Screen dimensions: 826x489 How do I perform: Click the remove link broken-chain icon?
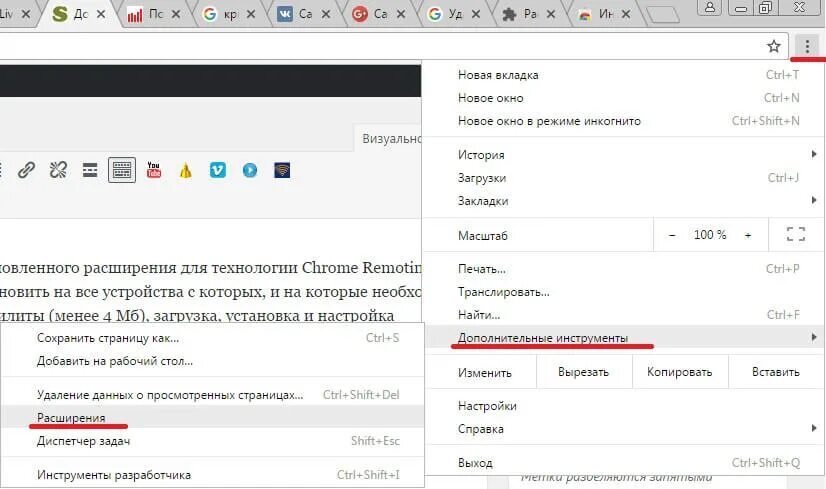pyautogui.click(x=58, y=170)
